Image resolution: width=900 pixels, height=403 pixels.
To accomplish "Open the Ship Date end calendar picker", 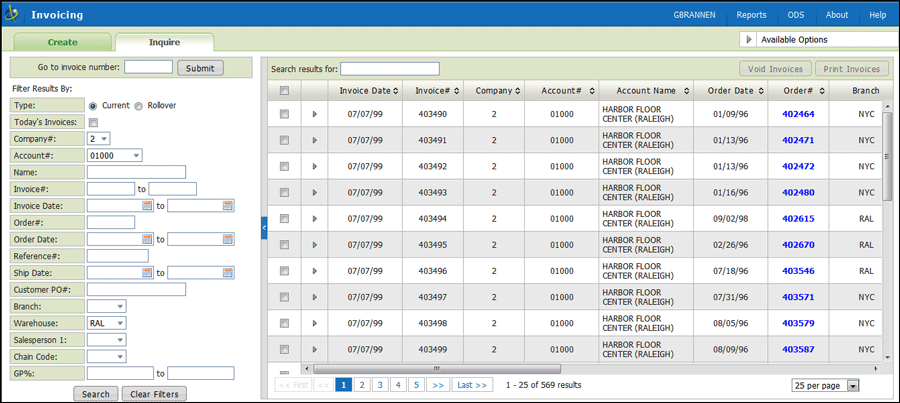I will 228,272.
